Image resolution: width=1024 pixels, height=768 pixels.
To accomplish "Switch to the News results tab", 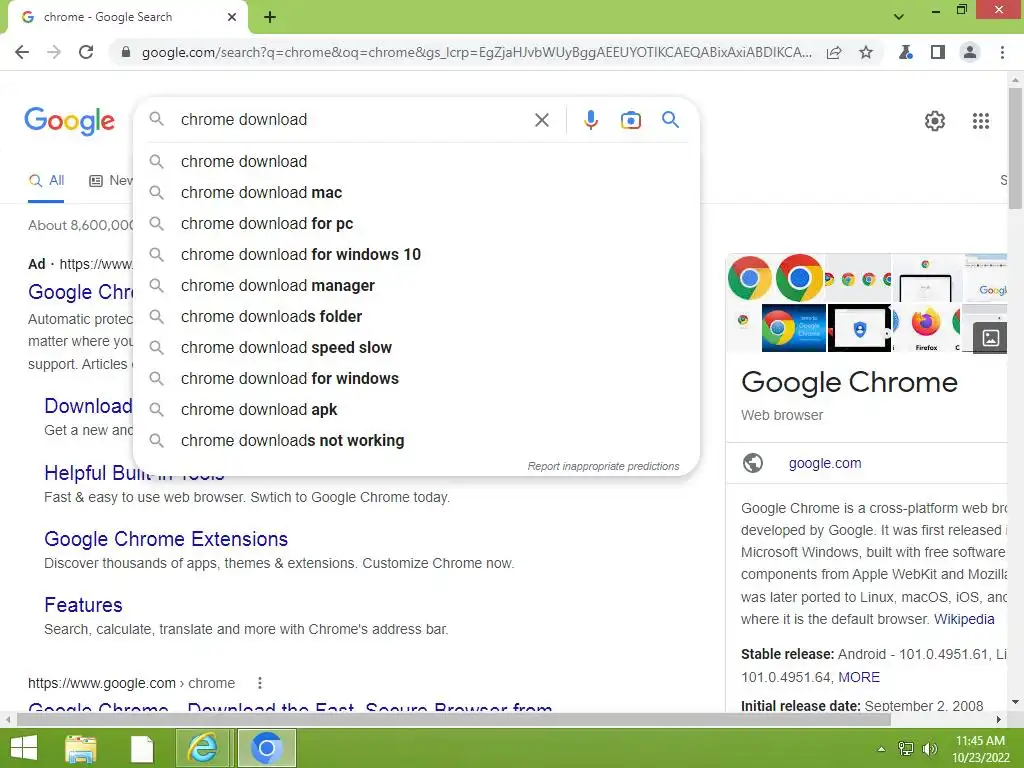I will [111, 181].
